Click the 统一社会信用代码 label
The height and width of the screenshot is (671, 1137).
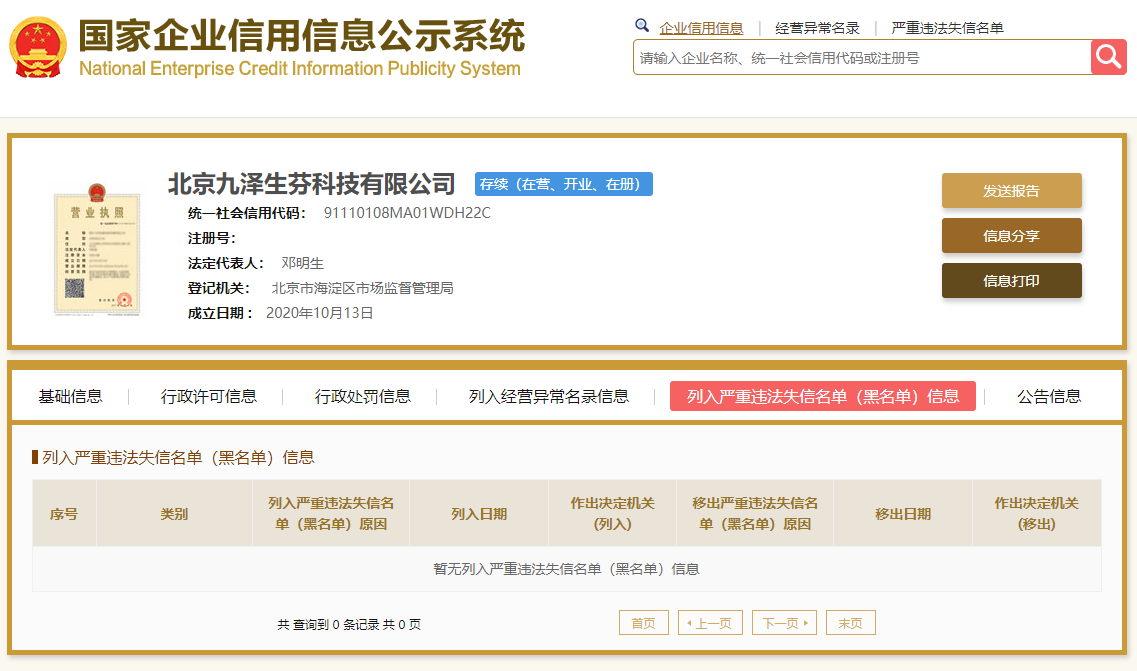click(x=247, y=213)
